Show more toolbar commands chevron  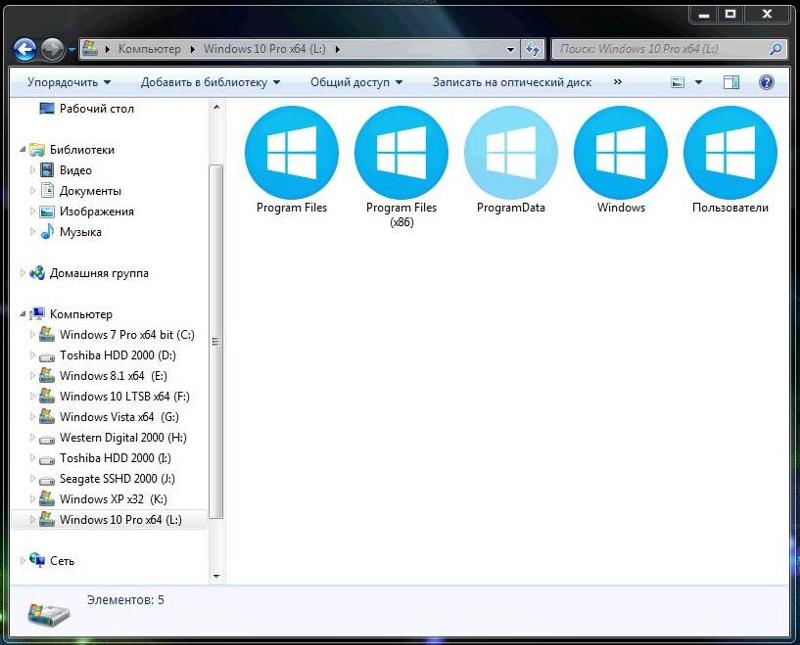(x=617, y=82)
